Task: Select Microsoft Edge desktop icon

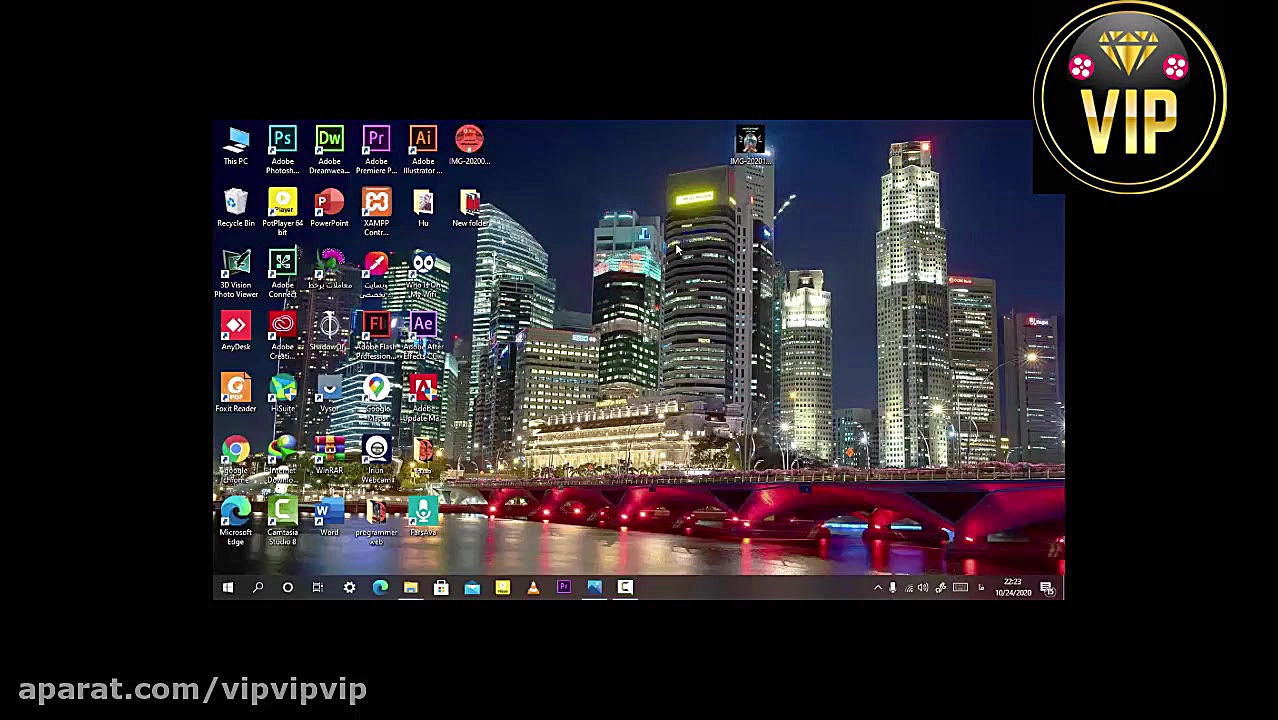Action: [236, 521]
